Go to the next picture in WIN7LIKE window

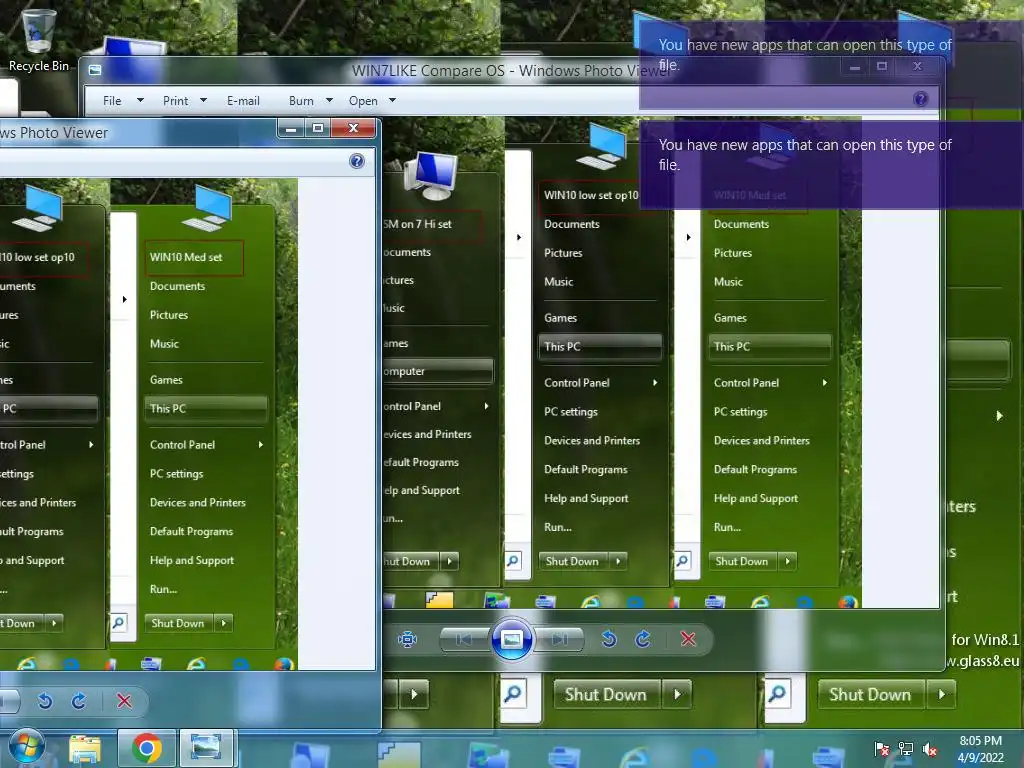coord(559,639)
